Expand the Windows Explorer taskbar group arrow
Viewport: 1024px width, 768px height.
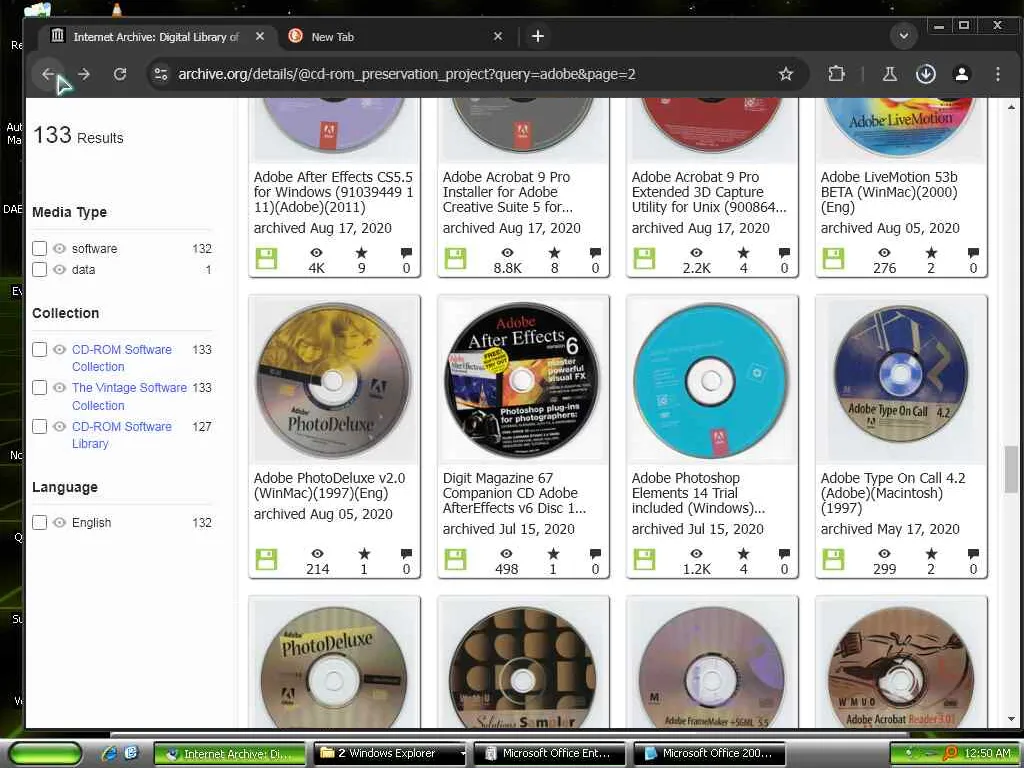pos(463,754)
